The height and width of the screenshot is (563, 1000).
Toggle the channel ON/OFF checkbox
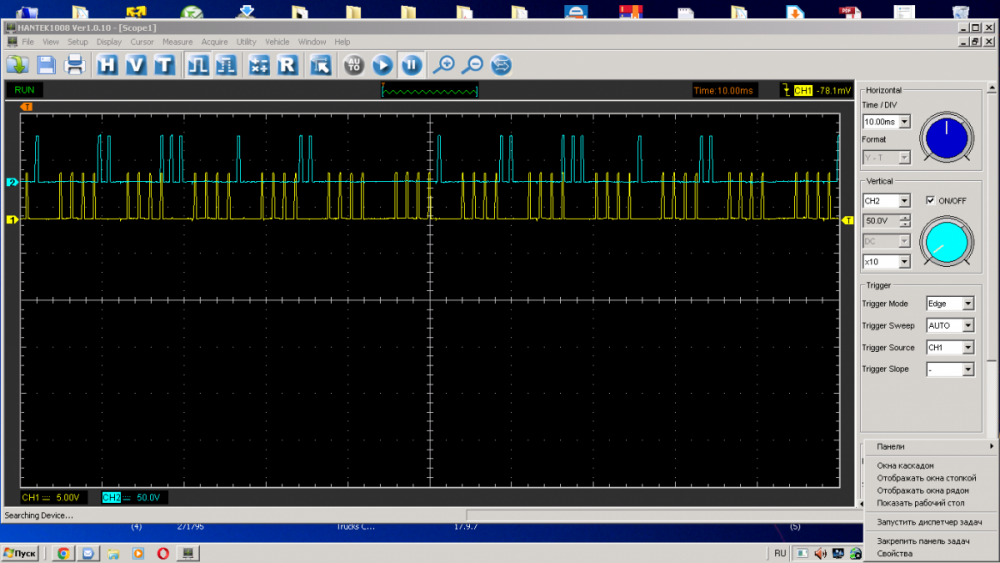tap(931, 200)
